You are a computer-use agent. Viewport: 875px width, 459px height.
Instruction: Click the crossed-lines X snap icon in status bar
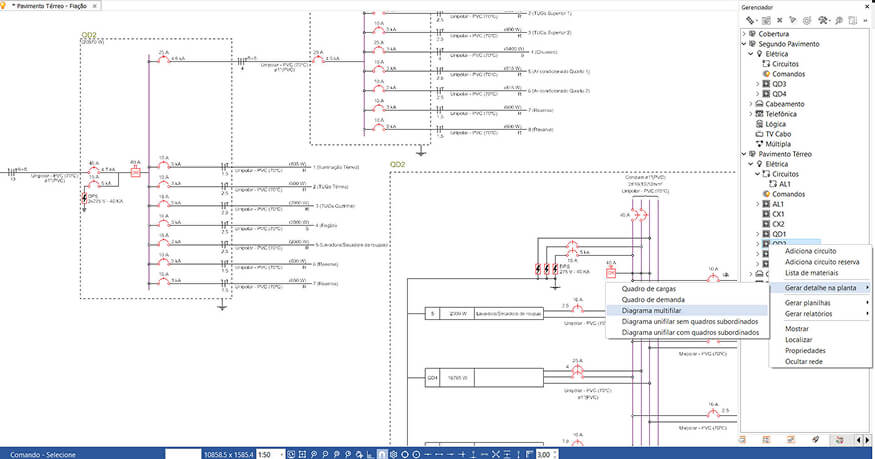coord(496,455)
